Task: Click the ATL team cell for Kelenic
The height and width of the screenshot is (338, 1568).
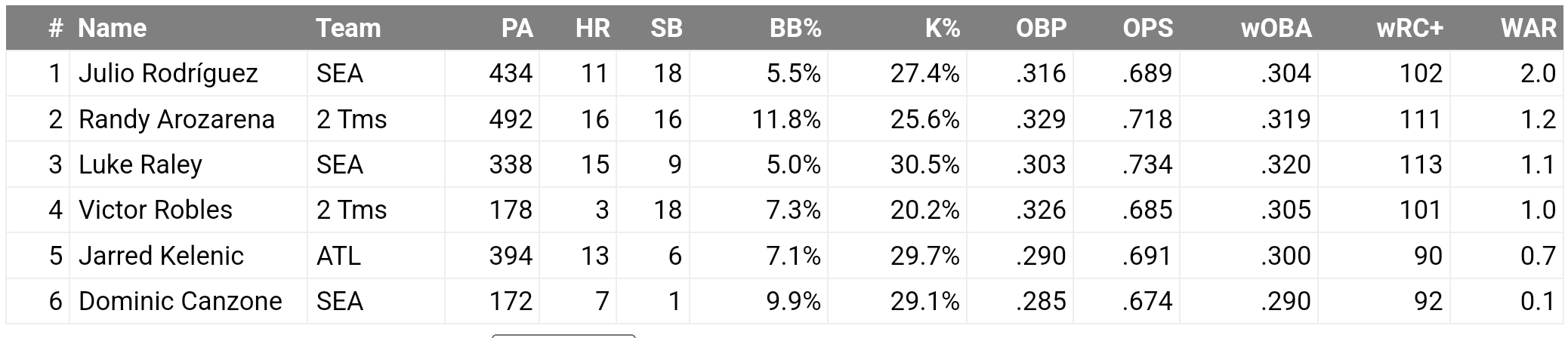Action: click(x=338, y=256)
